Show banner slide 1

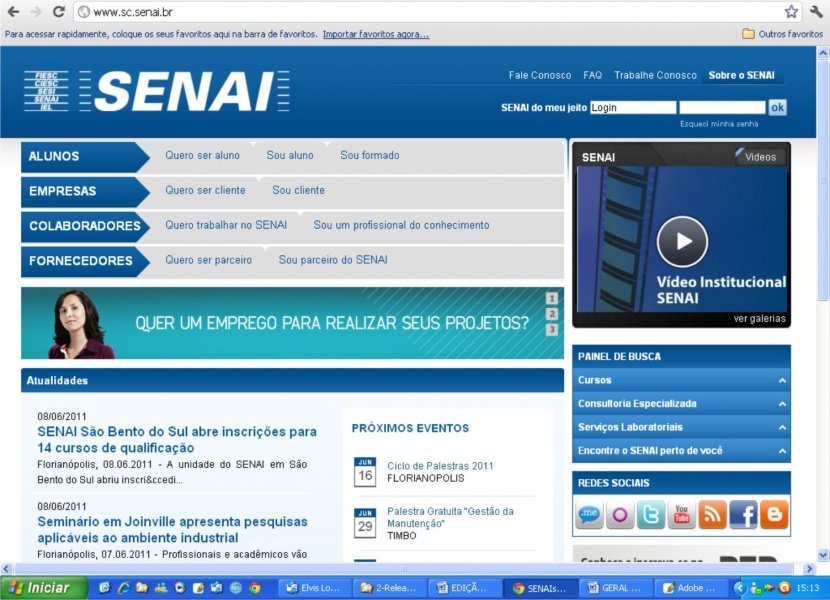tap(552, 299)
